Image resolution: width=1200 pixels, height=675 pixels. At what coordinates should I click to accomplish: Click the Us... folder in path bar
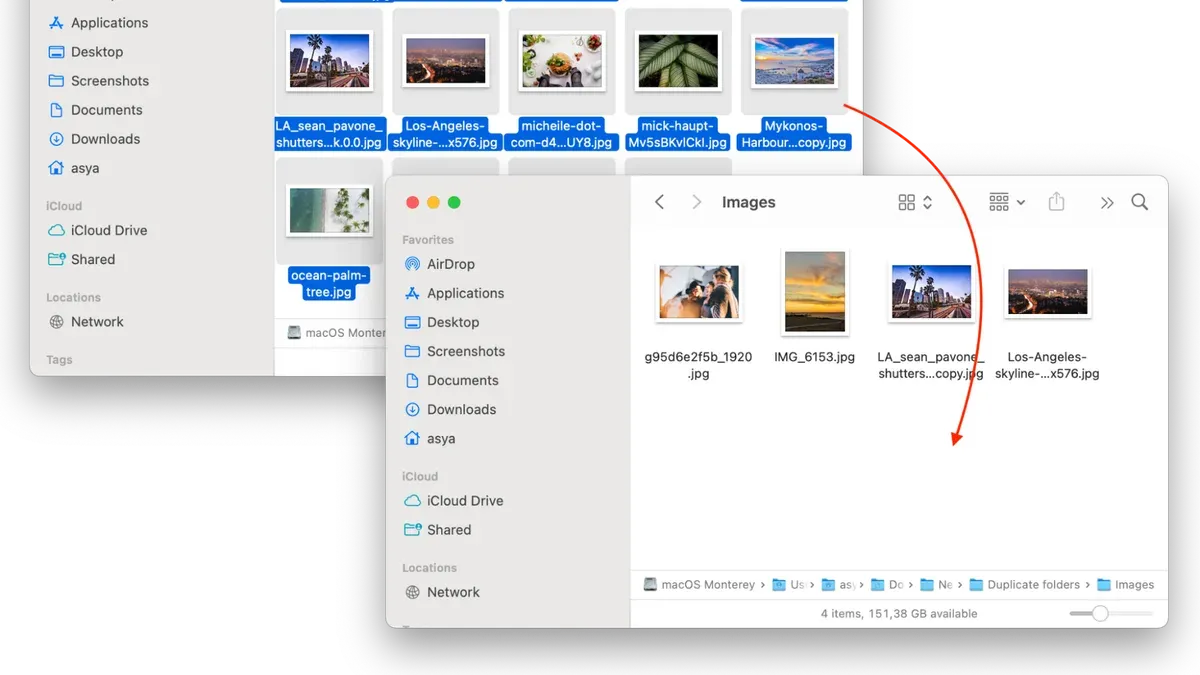789,585
